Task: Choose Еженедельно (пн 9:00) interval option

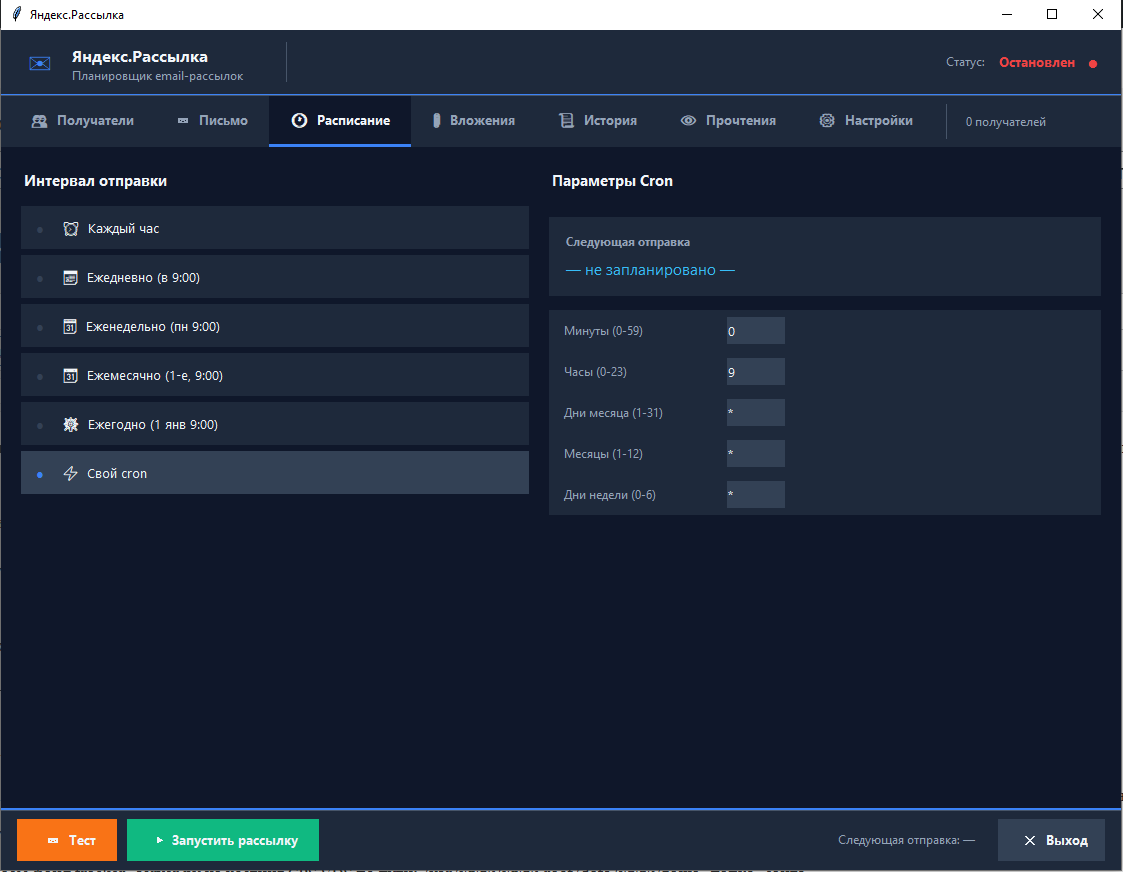Action: [x=40, y=328]
